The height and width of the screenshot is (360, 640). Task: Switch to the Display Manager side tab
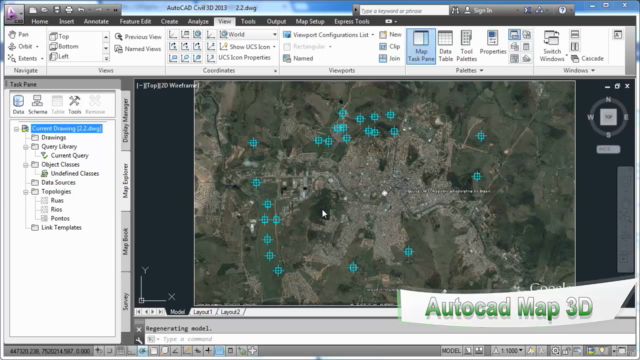[126, 120]
